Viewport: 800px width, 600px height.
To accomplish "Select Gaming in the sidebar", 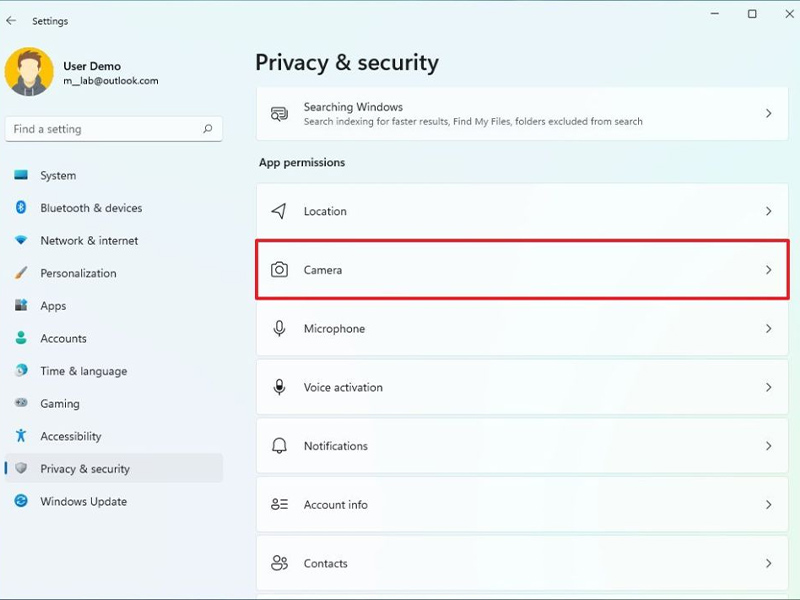I will tap(114, 404).
